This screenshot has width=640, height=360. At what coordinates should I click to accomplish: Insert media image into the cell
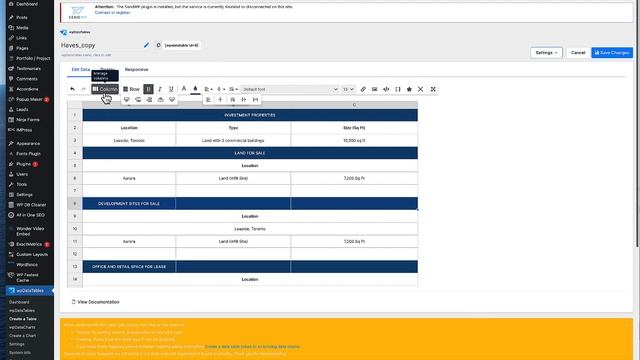(375, 89)
